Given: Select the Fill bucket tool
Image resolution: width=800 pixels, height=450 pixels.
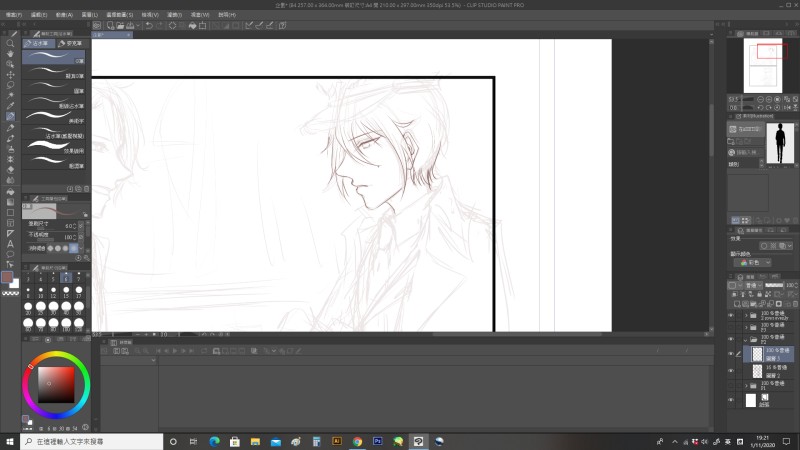Looking at the screenshot, I should click(x=10, y=191).
